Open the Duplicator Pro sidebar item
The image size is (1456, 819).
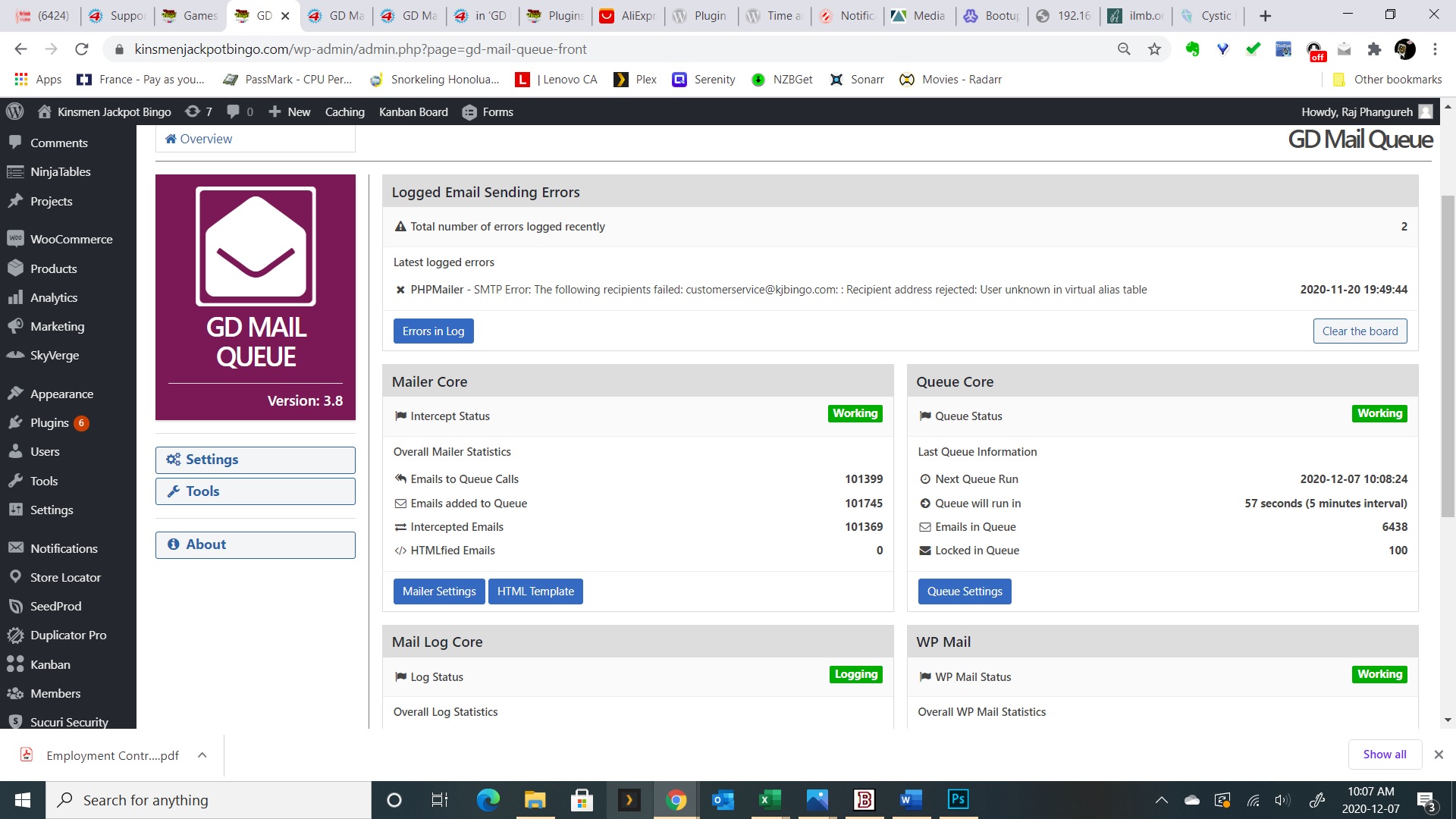click(x=68, y=635)
